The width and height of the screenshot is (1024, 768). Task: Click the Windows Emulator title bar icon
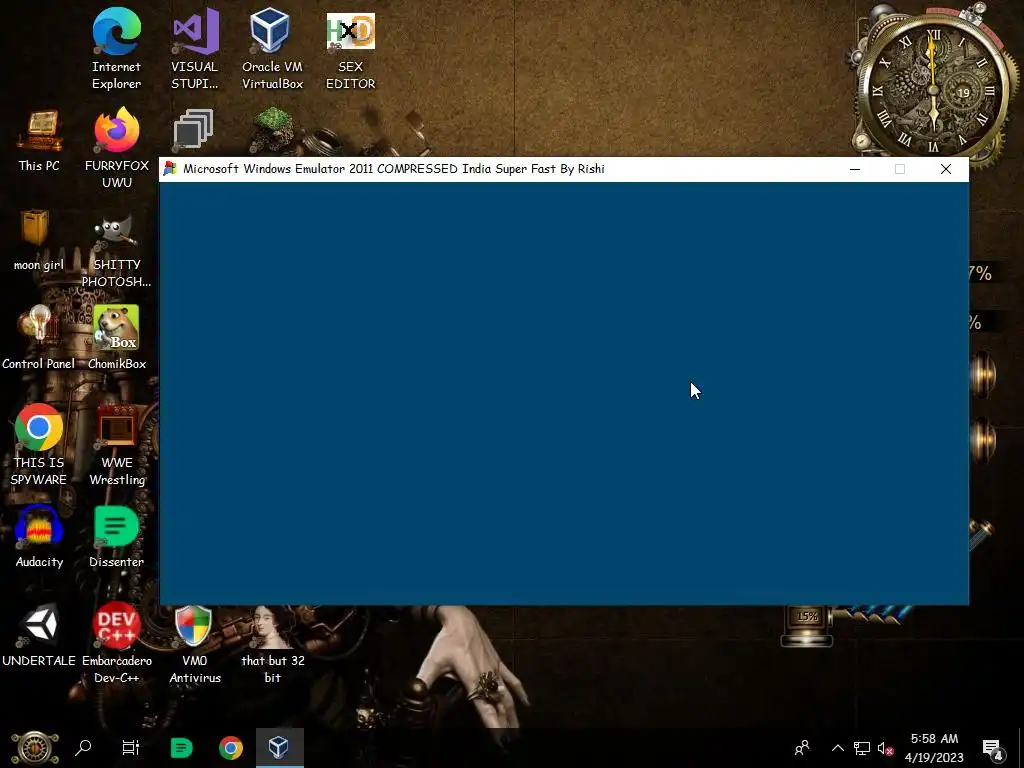170,168
